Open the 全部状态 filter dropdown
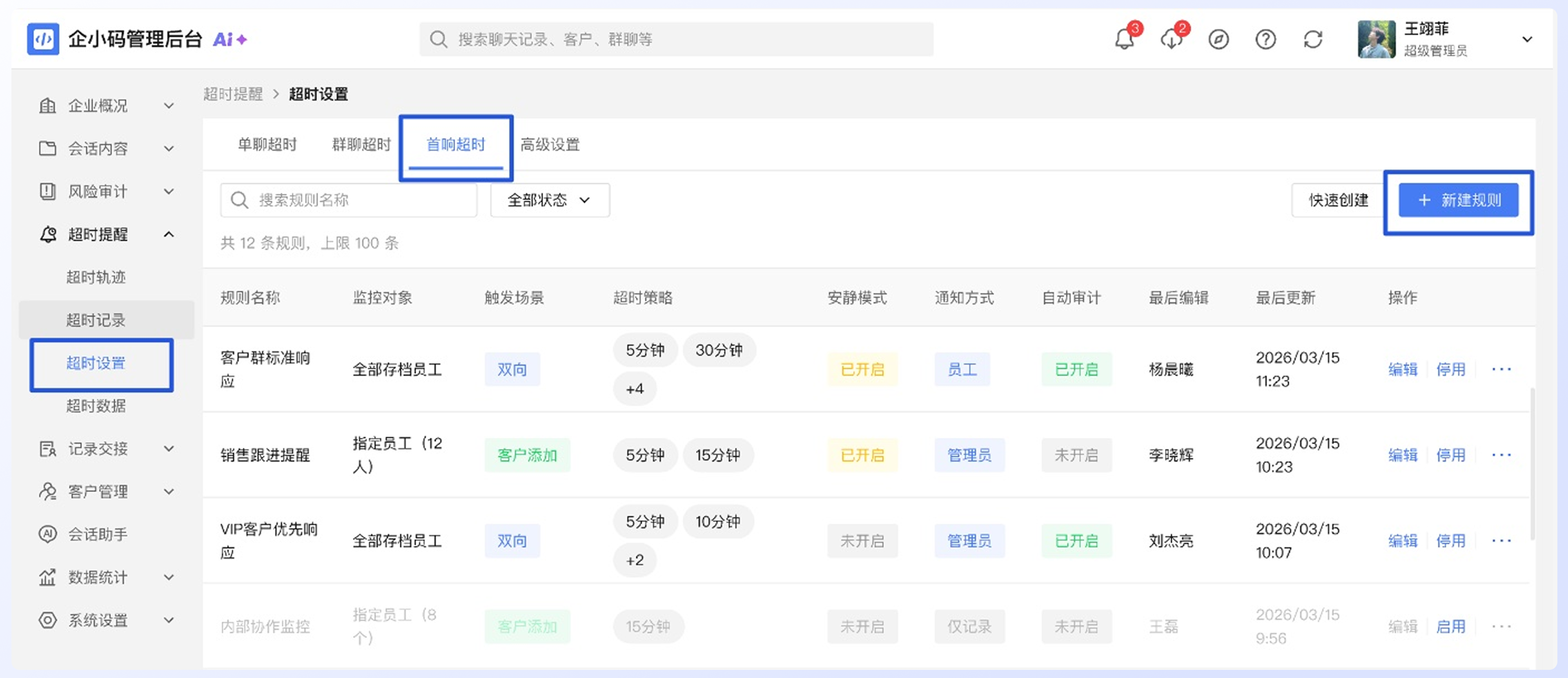Viewport: 1568px width, 678px height. coord(550,200)
